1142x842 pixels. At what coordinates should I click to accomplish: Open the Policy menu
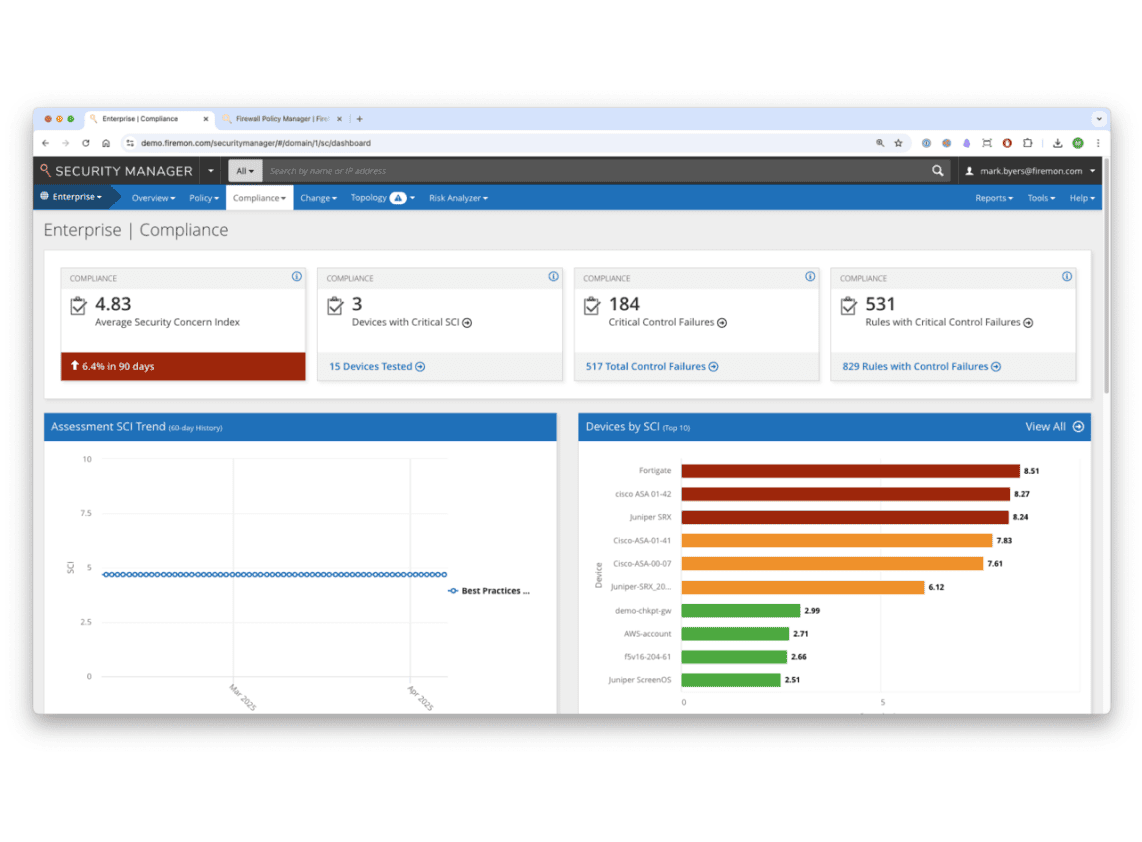click(x=204, y=198)
